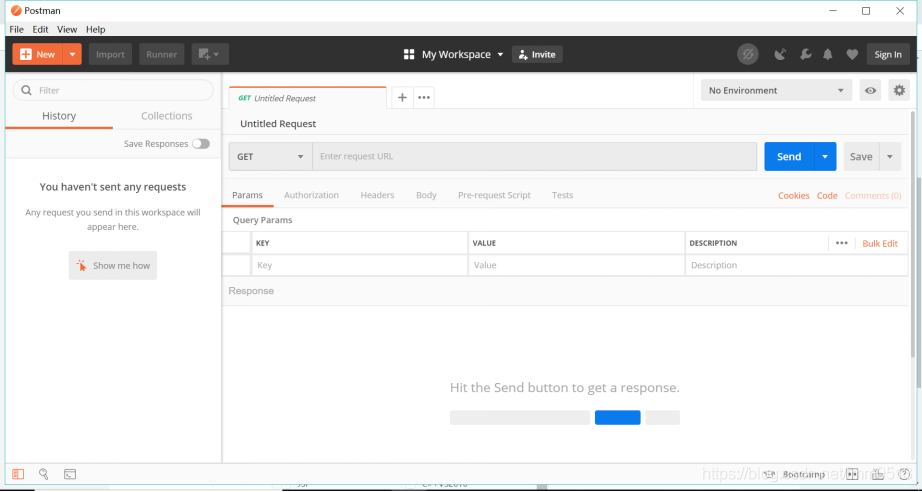Image resolution: width=922 pixels, height=492 pixels.
Task: Open the dropdown arrow beside New
Action: (72, 54)
